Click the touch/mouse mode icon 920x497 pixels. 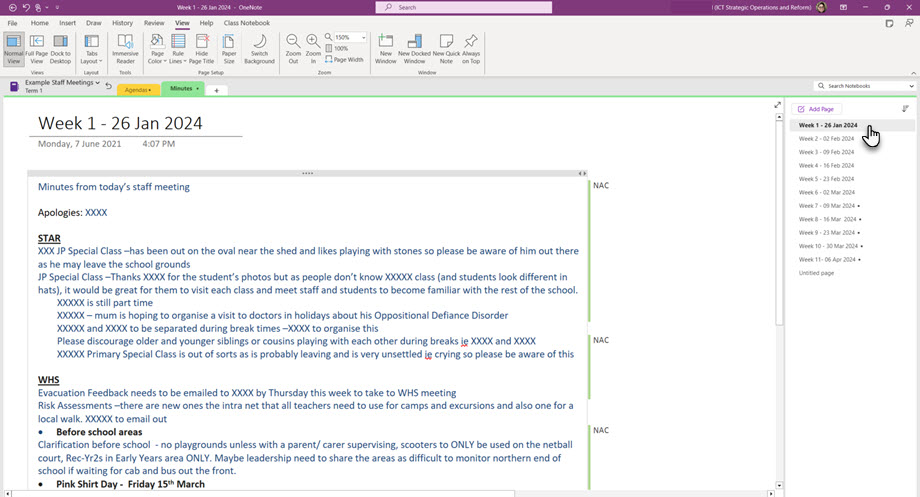point(40,8)
